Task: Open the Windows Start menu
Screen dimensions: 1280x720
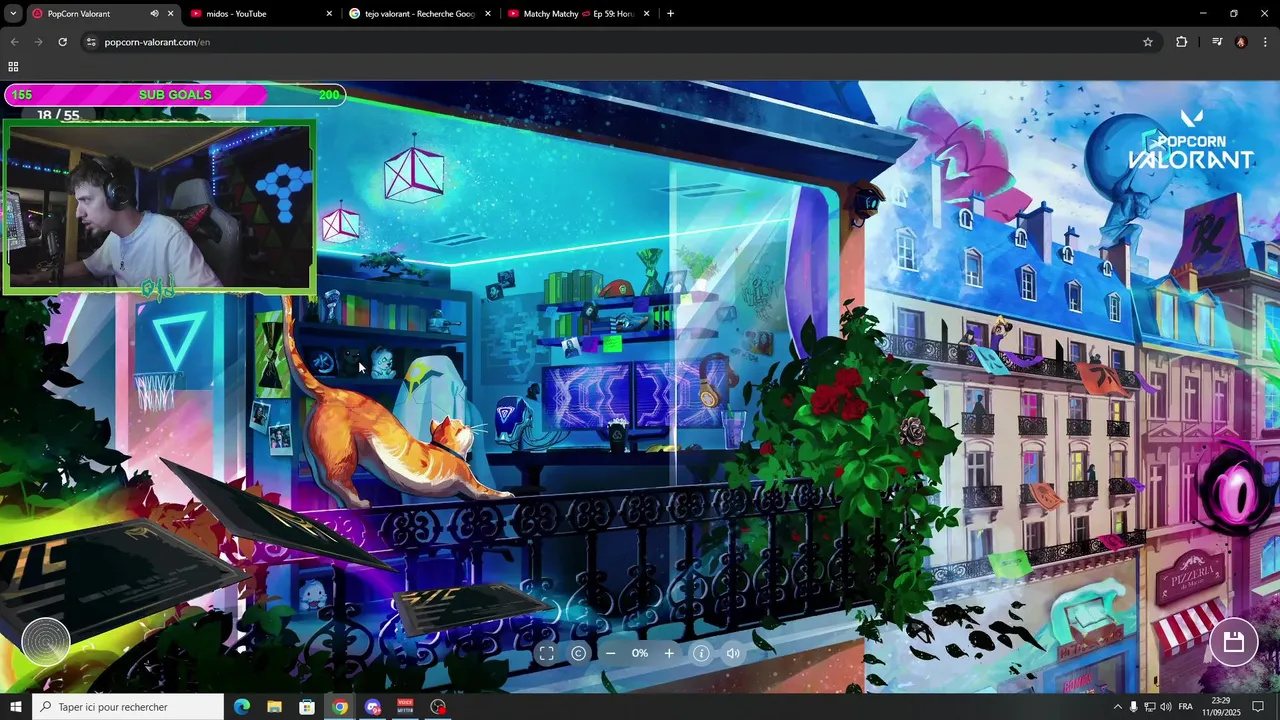Action: pos(15,707)
